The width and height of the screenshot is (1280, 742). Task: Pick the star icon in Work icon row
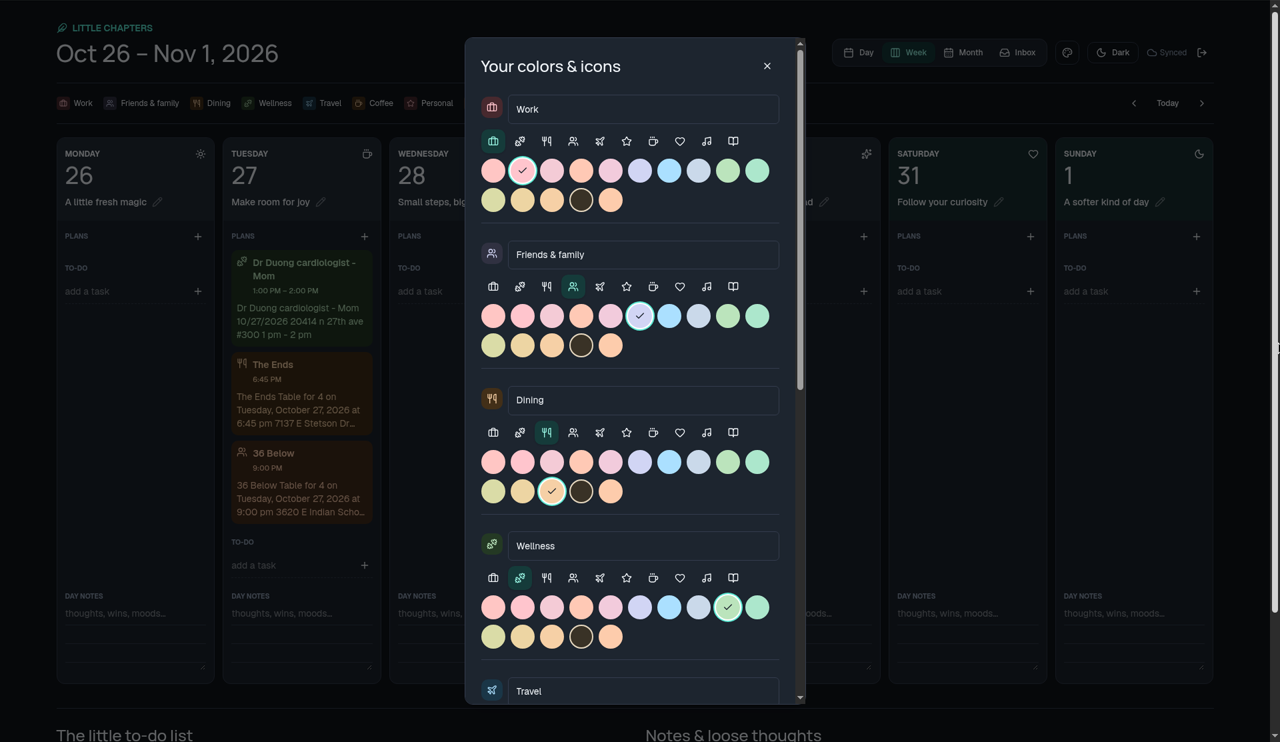tap(627, 142)
